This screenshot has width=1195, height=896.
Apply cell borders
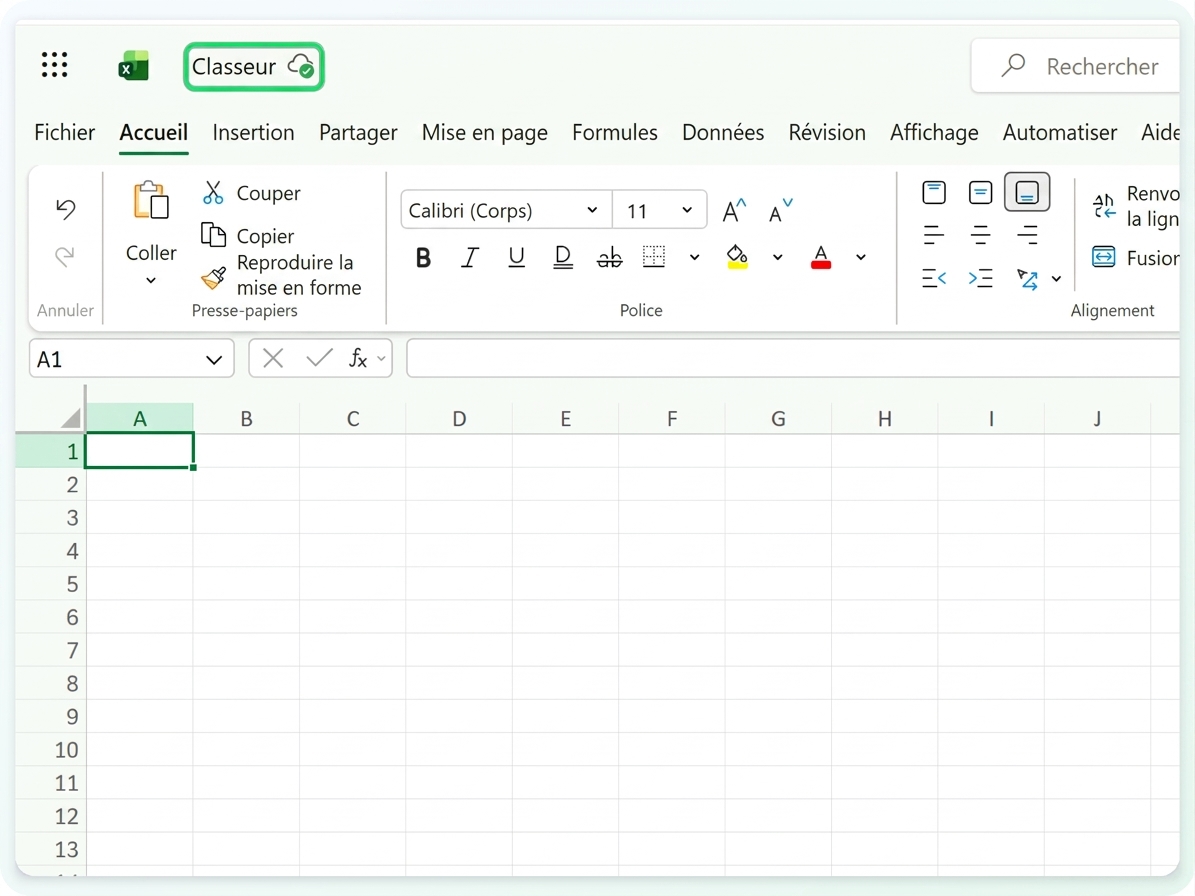(x=654, y=257)
